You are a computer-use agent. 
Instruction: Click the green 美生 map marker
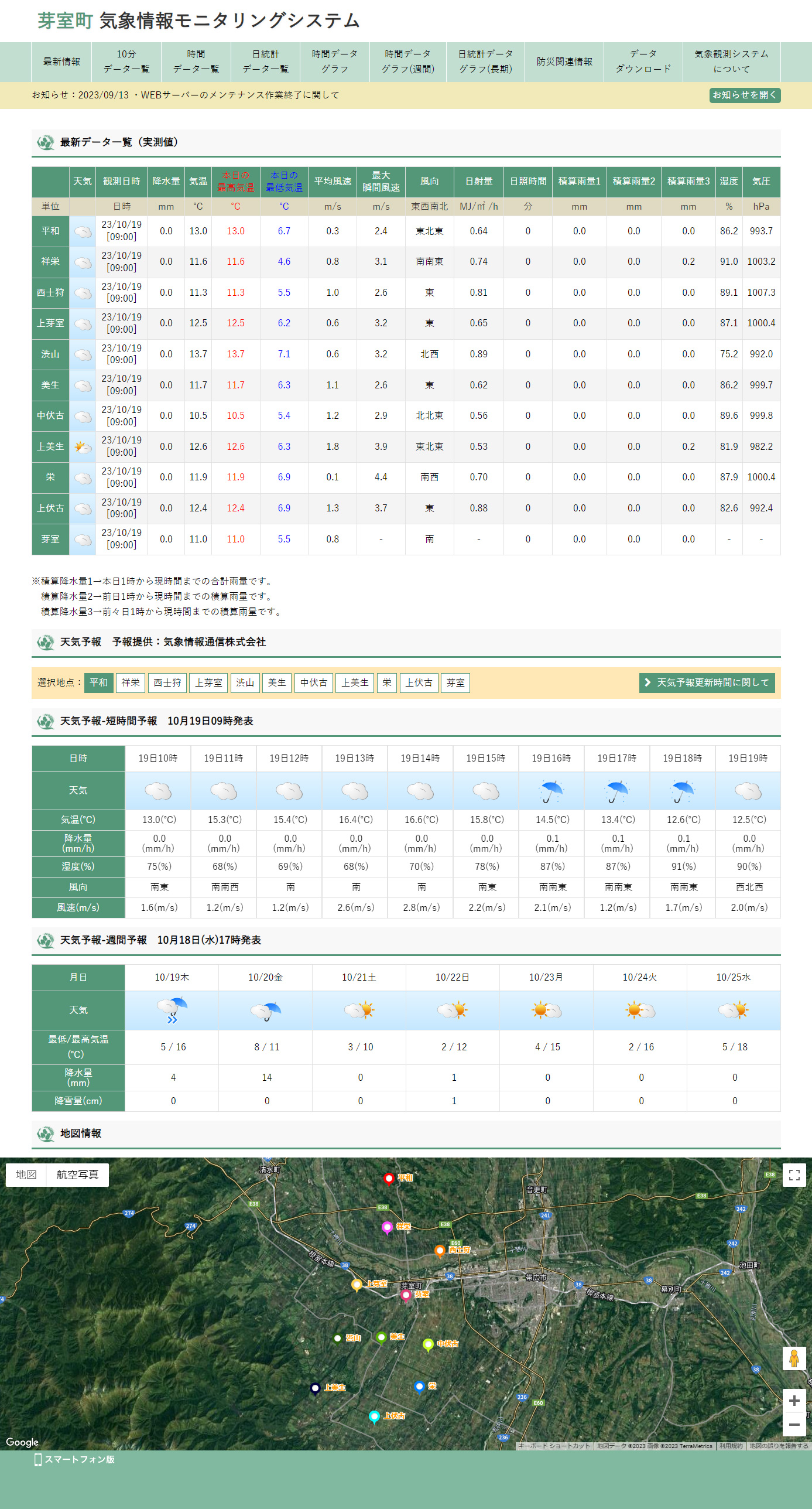[382, 1337]
